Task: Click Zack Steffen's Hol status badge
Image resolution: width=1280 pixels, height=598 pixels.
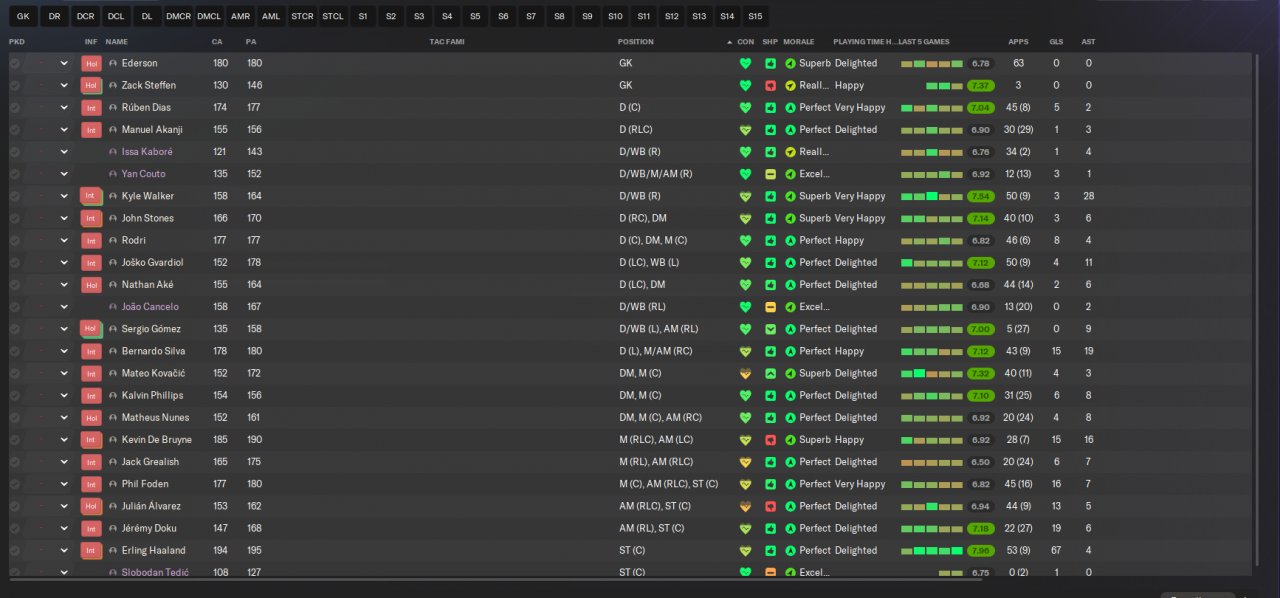Action: (x=91, y=85)
